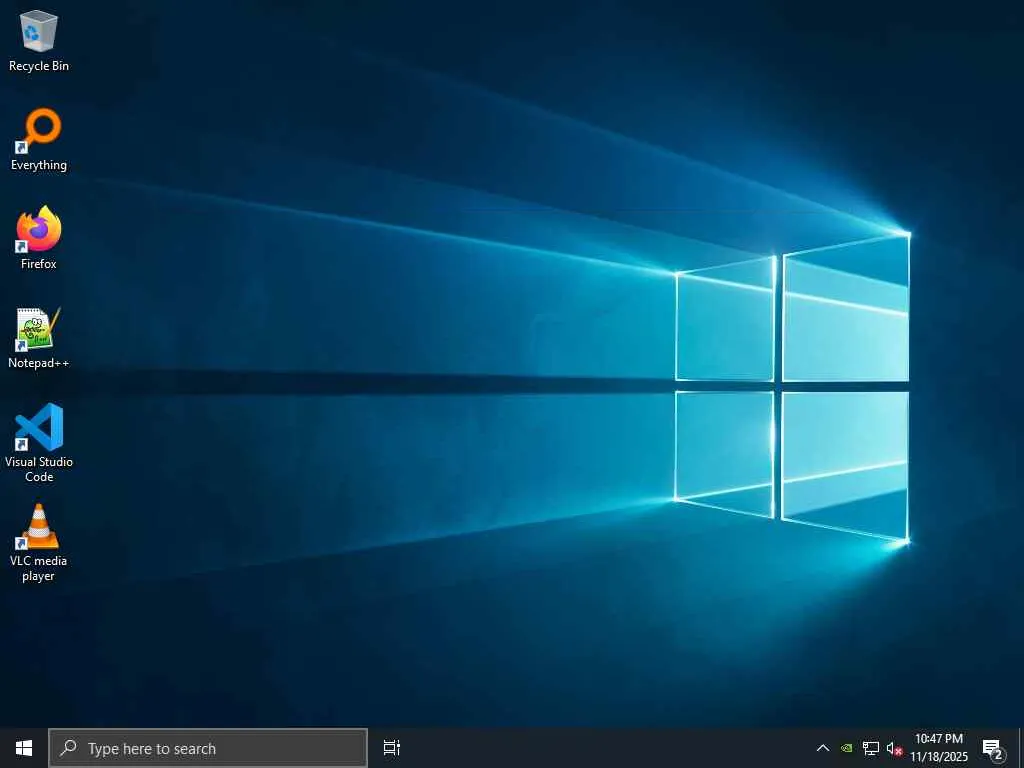
Task: Open the clock showing 10:47 PM
Action: coord(939,748)
